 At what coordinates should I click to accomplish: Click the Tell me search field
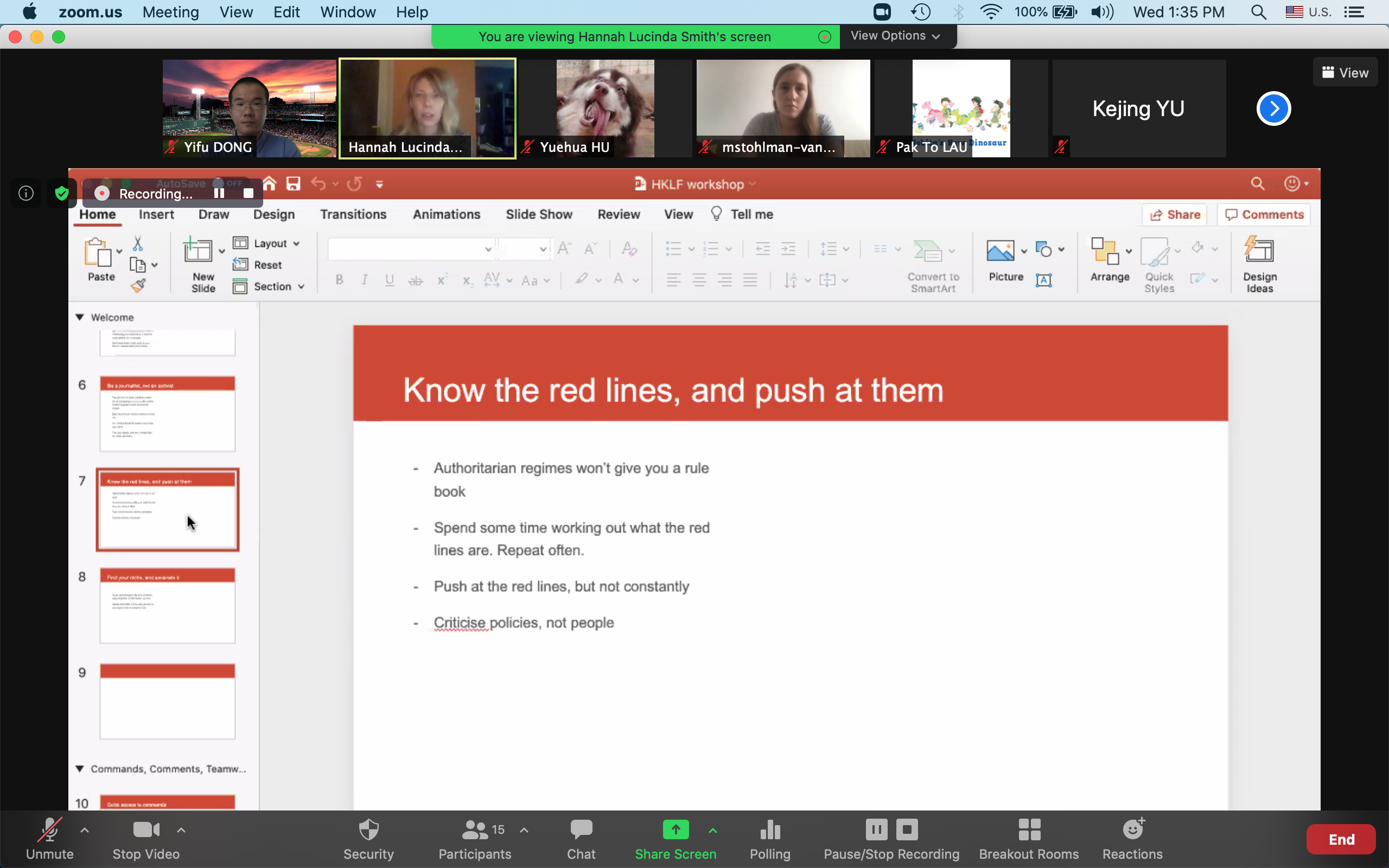click(742, 214)
